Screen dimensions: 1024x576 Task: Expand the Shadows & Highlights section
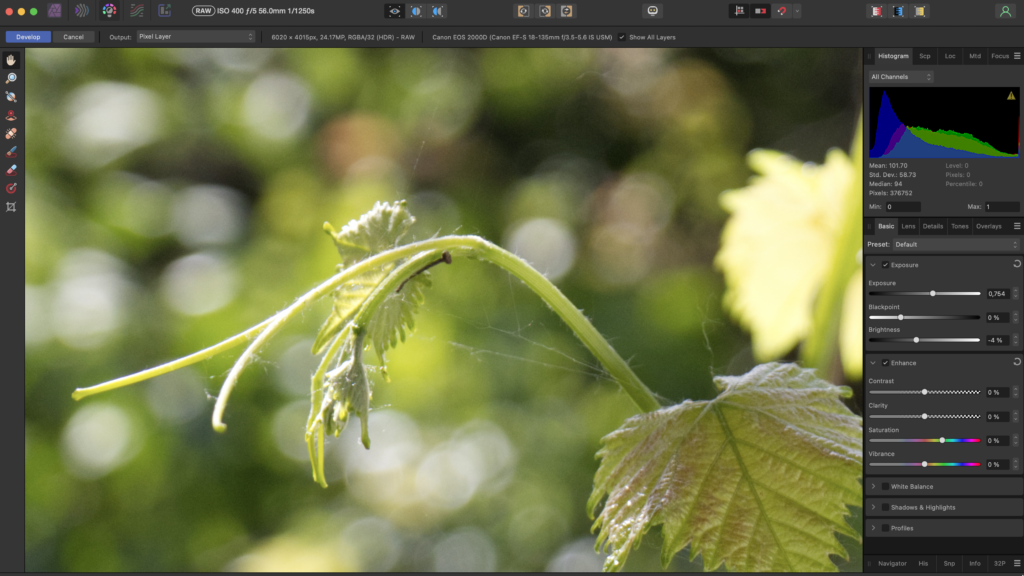pos(873,507)
